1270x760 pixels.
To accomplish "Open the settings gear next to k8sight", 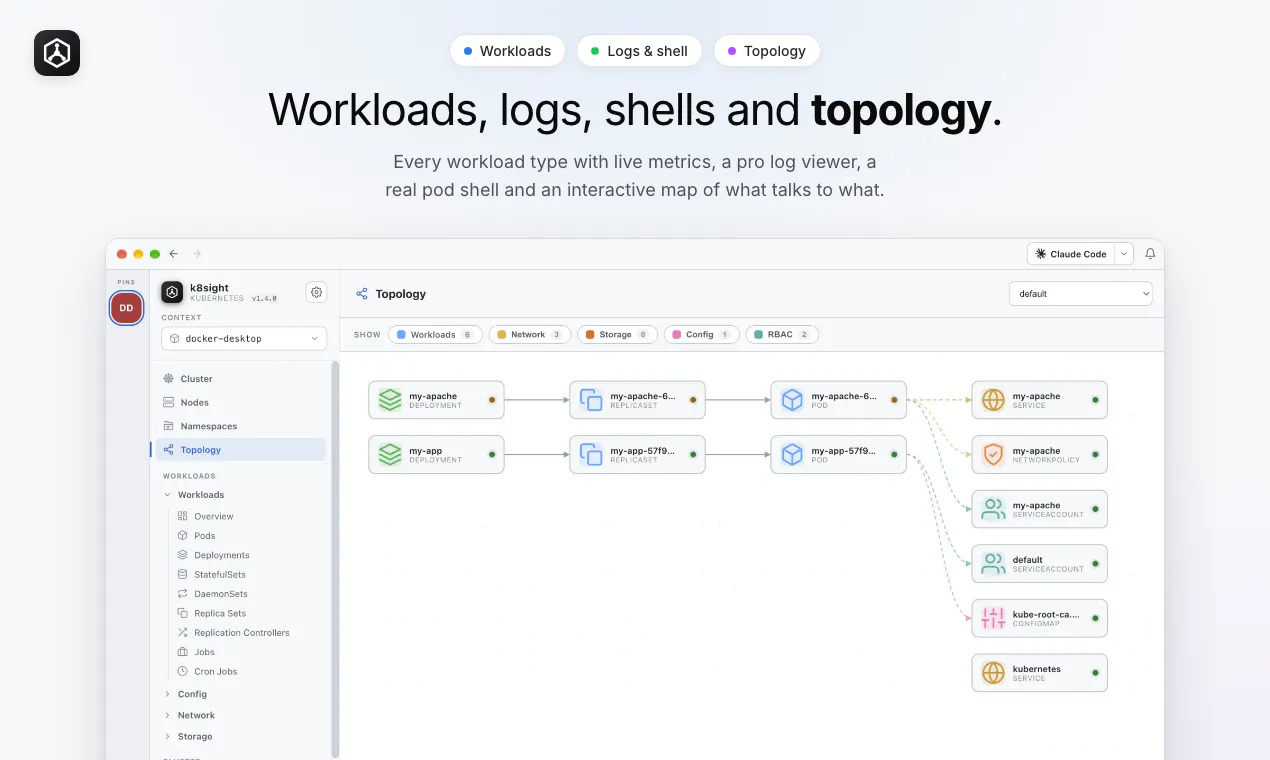I will coord(317,292).
